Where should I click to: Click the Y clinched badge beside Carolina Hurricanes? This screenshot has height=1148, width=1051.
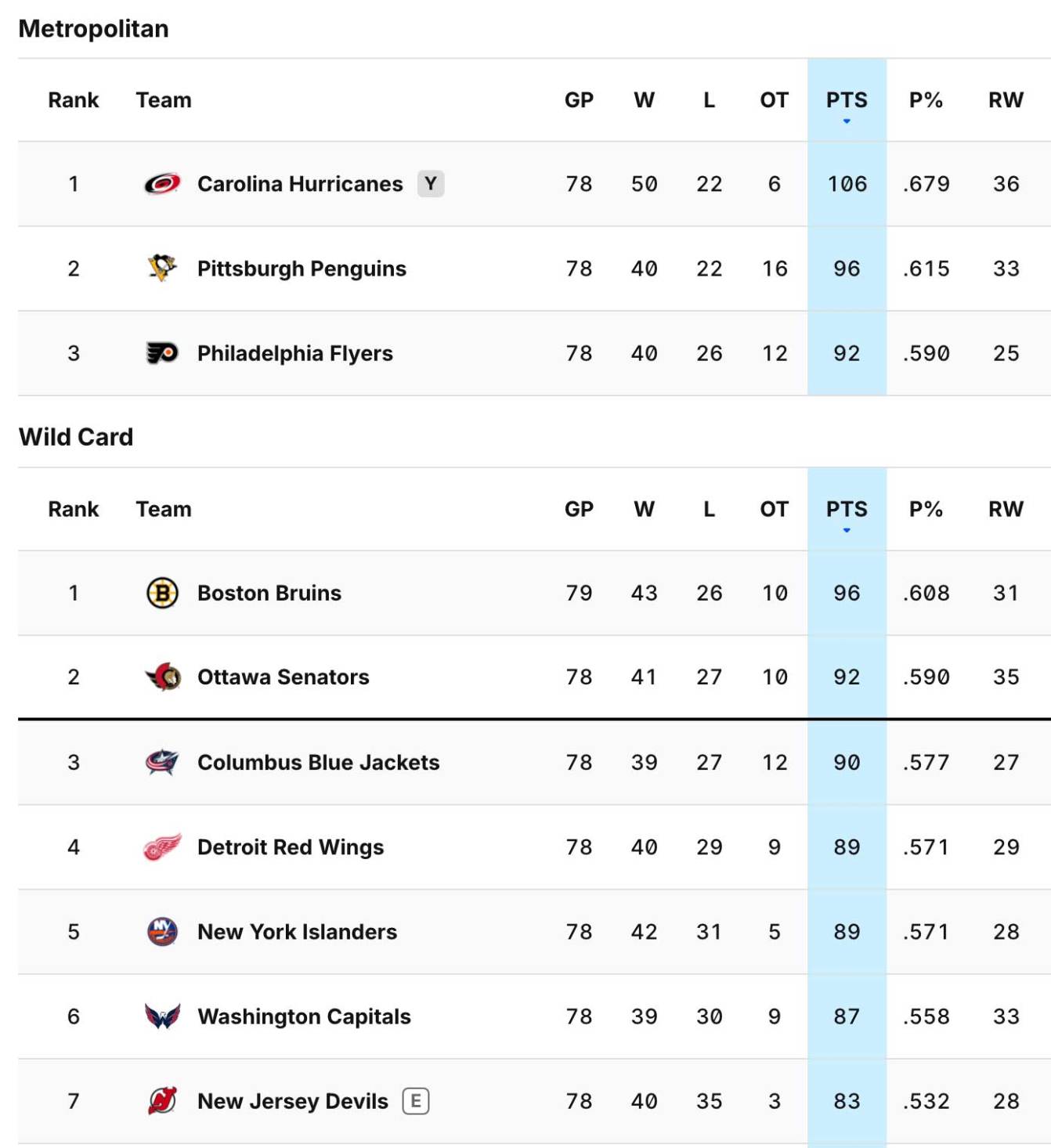432,184
